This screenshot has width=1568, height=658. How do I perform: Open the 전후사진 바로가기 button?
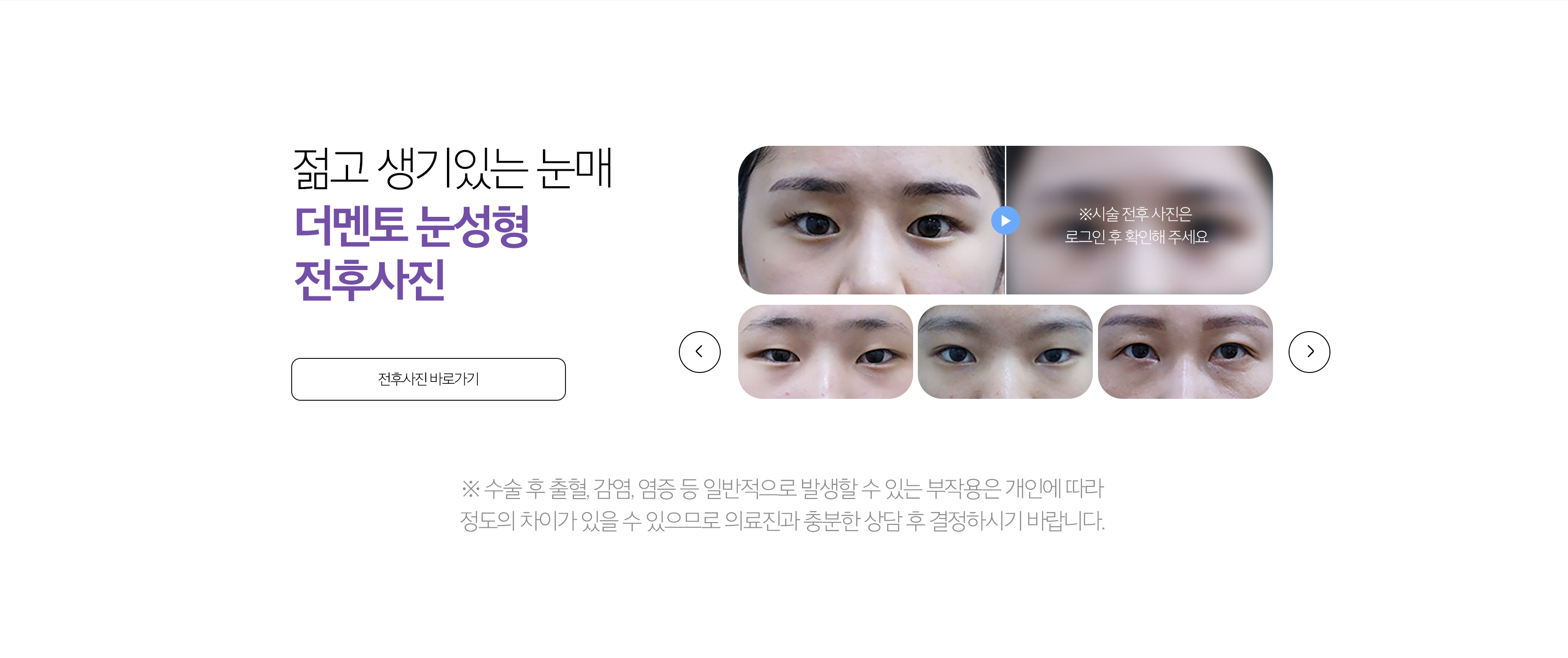click(428, 379)
